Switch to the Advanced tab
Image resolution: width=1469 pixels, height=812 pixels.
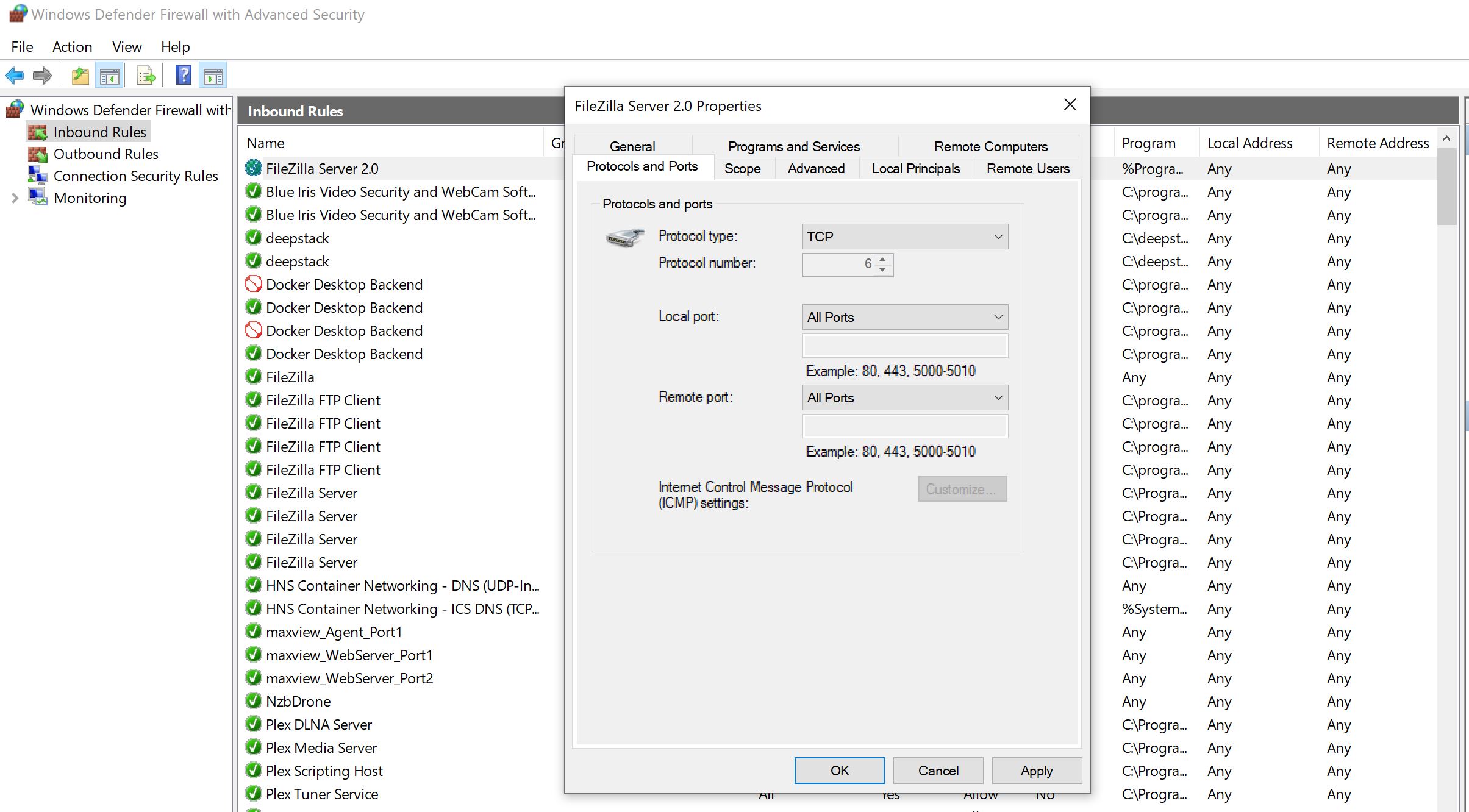click(816, 168)
